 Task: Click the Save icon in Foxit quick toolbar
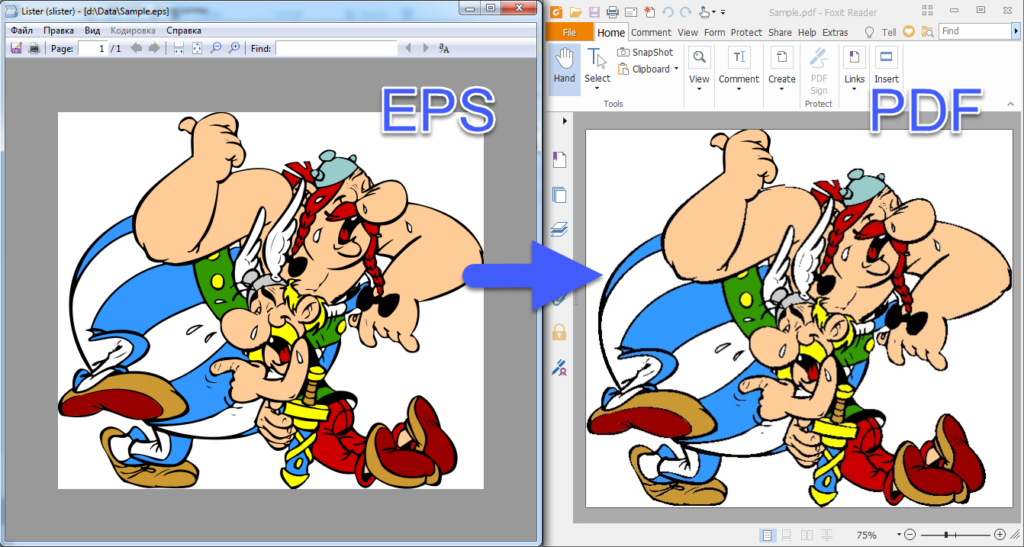pyautogui.click(x=594, y=11)
